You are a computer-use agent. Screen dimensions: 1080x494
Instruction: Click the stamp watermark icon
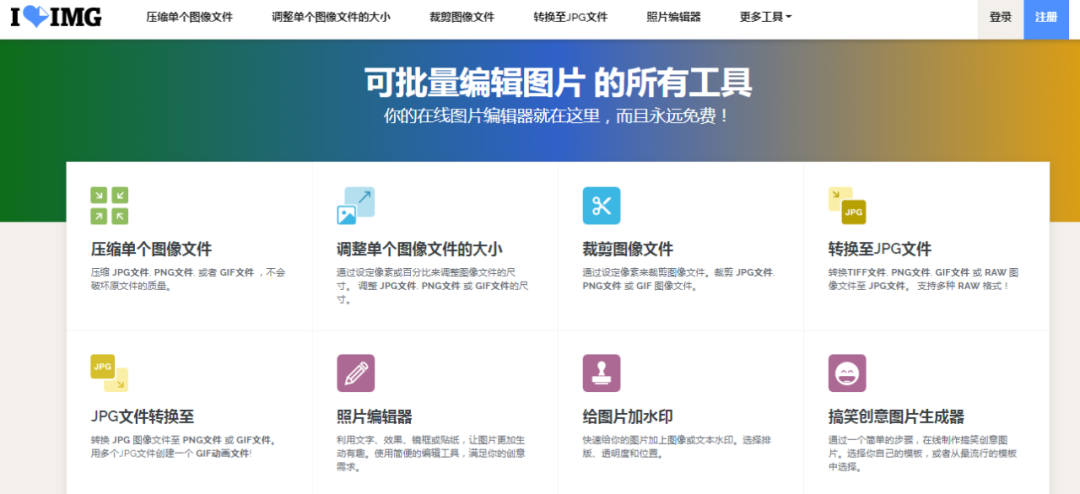point(601,373)
